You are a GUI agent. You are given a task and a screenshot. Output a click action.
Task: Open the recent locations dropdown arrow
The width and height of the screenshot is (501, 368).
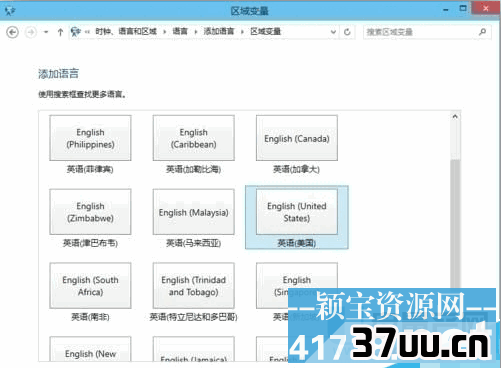[46, 32]
